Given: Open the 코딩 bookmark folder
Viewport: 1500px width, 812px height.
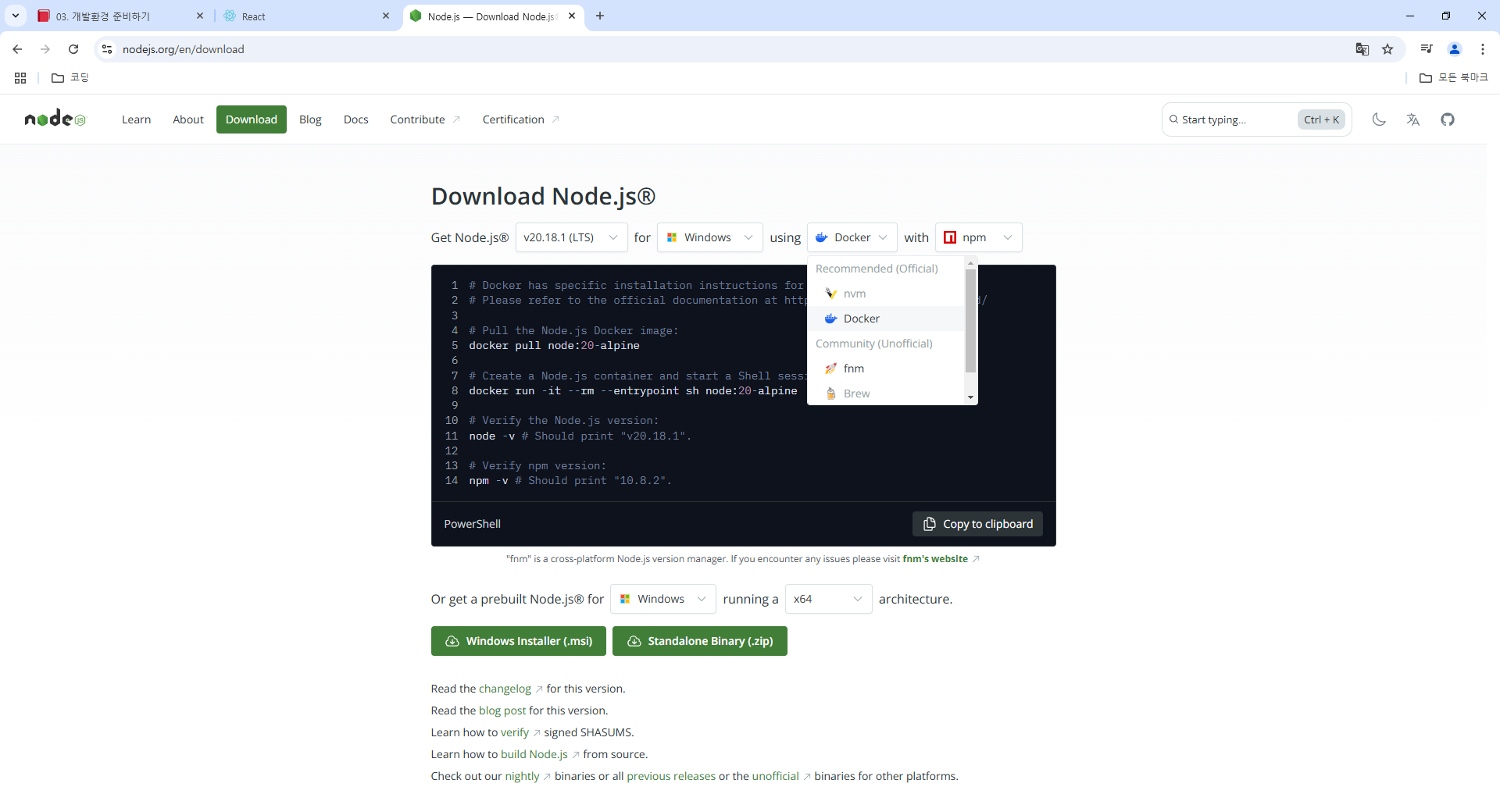Looking at the screenshot, I should click(x=70, y=78).
